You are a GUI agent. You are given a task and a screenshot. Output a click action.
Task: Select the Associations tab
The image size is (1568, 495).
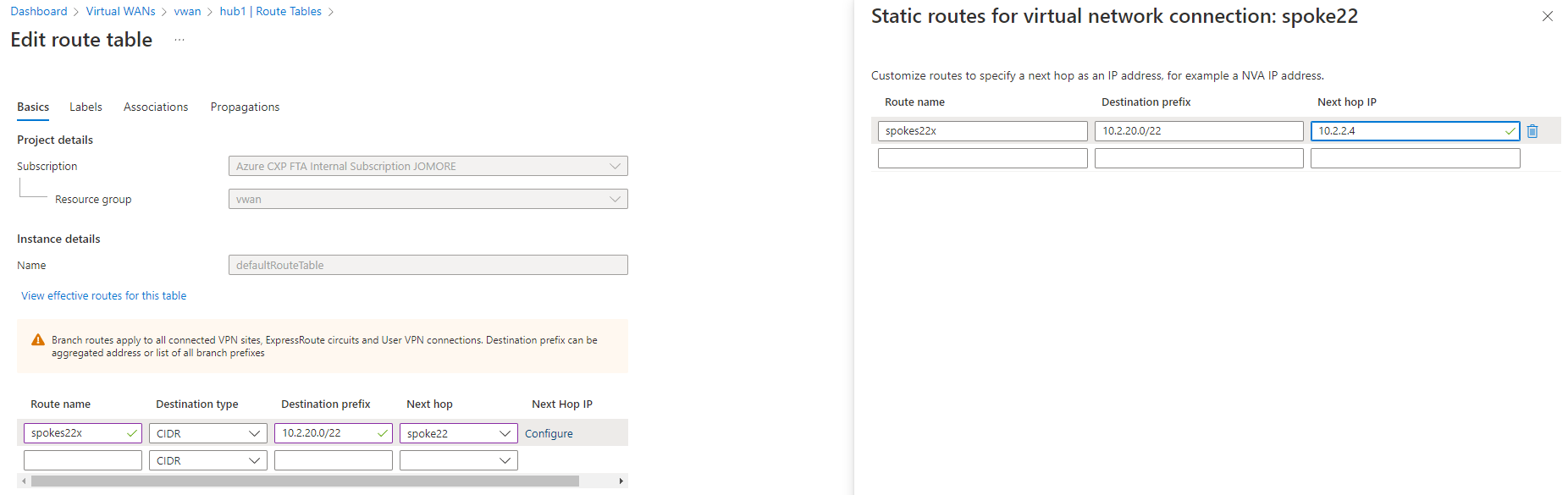click(156, 107)
